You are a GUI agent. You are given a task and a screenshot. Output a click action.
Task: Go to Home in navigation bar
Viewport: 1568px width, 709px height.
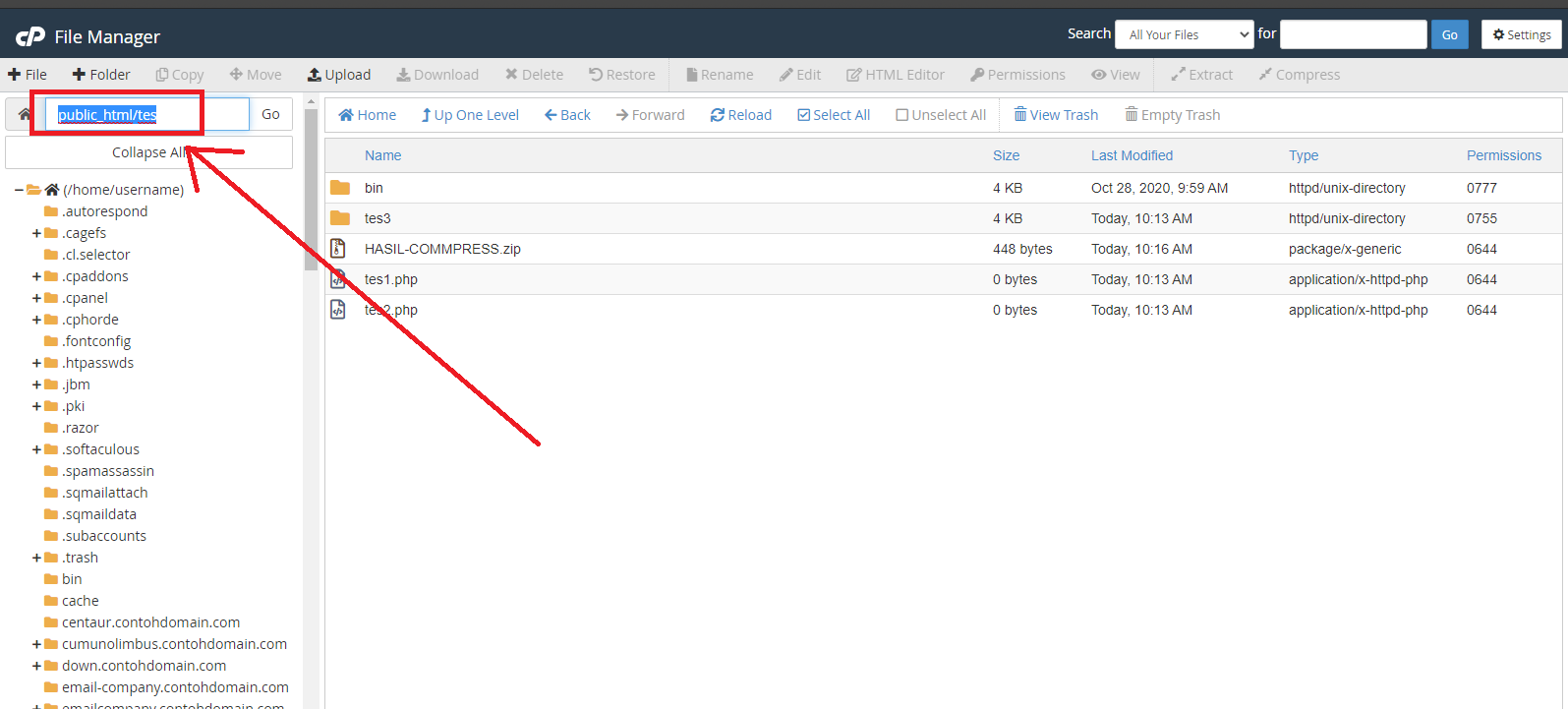(x=368, y=115)
